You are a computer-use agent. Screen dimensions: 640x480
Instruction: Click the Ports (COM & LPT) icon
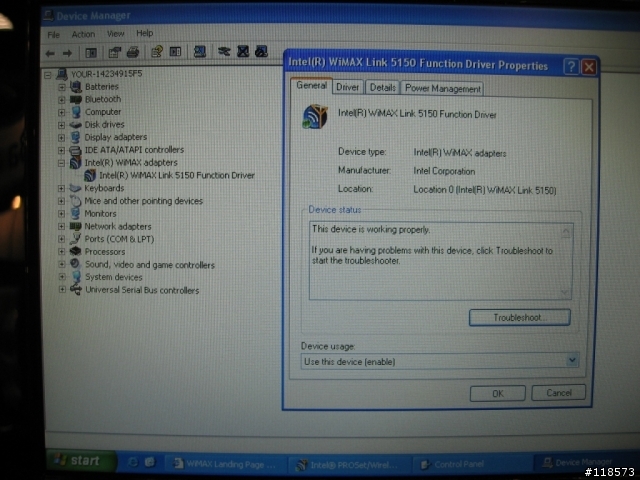(75, 239)
